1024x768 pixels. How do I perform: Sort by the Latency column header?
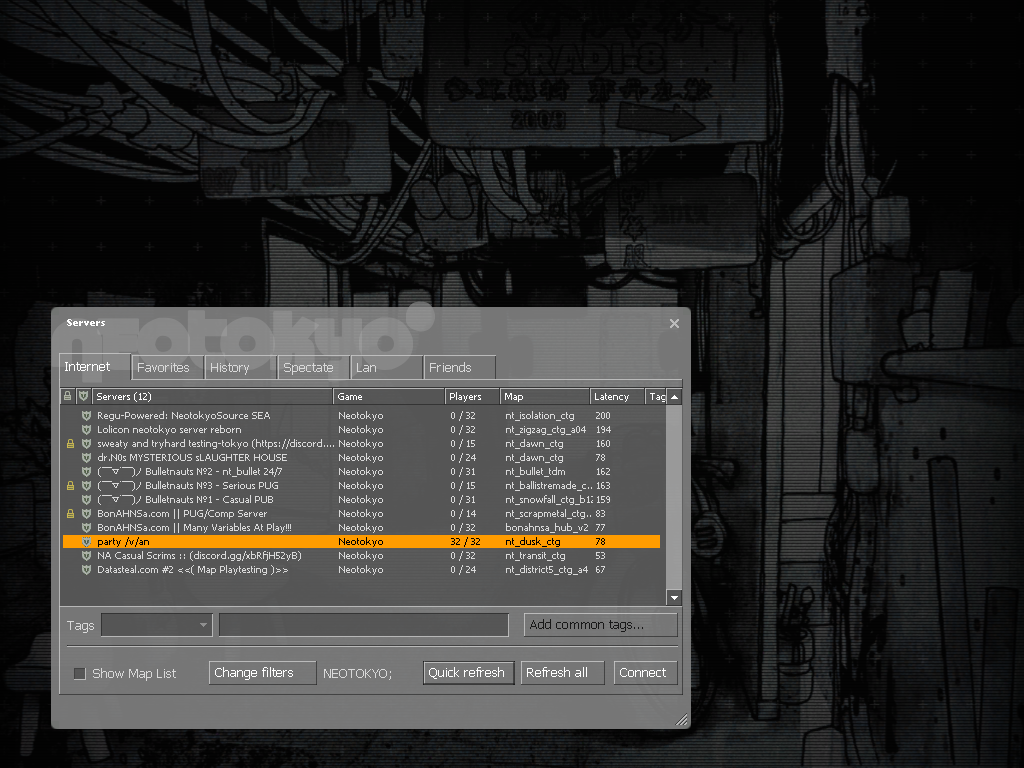[x=617, y=396]
